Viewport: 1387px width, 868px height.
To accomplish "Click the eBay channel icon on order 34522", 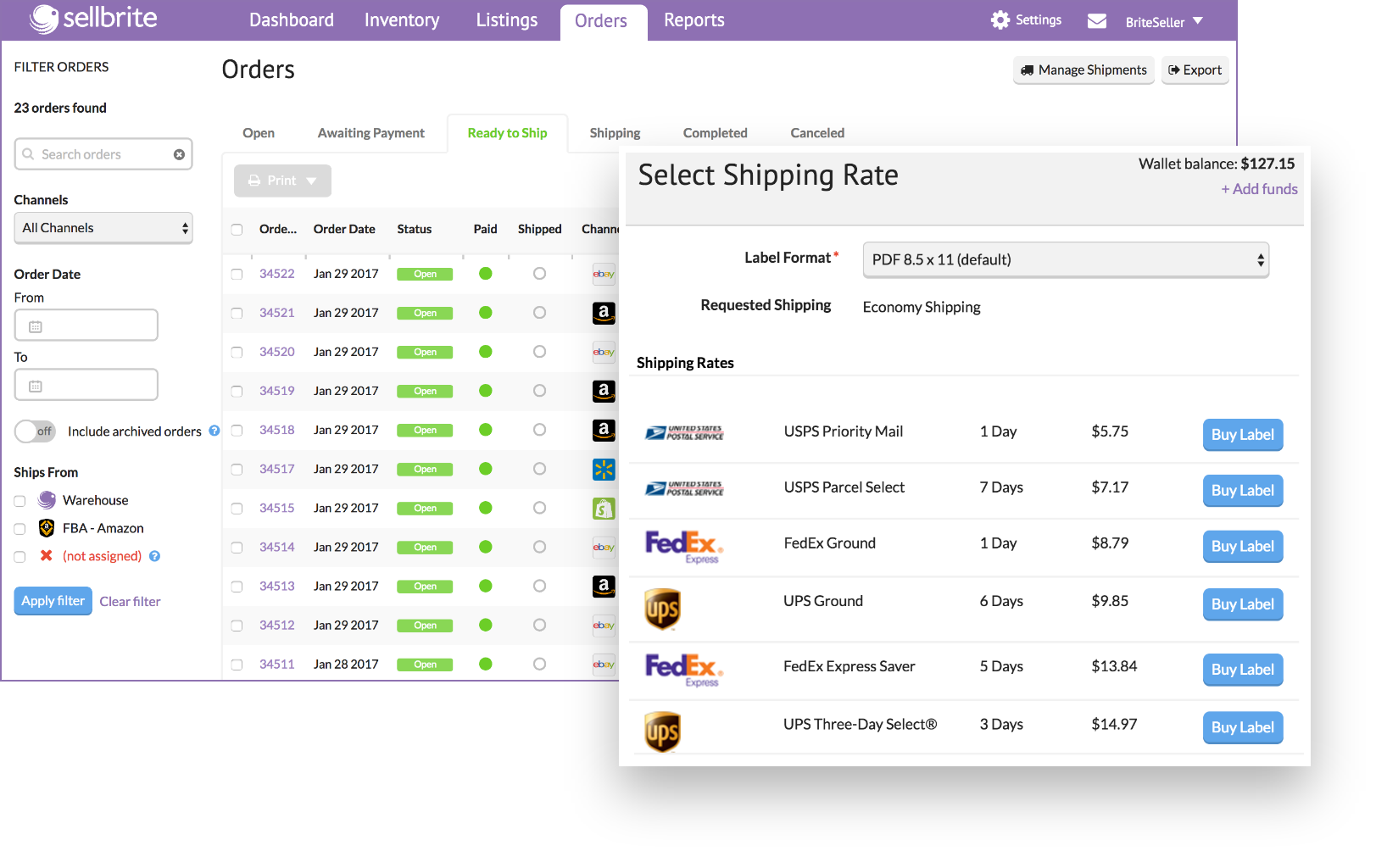I will click(604, 274).
